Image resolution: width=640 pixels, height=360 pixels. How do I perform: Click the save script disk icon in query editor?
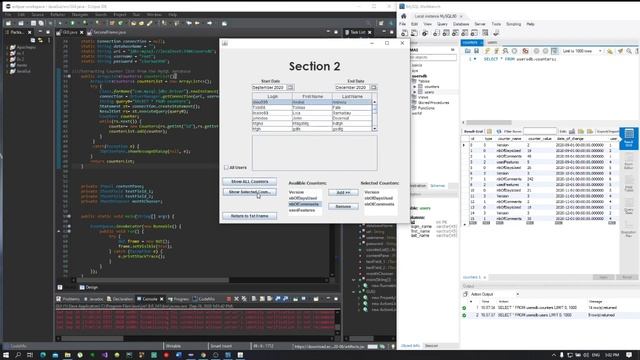pos(476,51)
